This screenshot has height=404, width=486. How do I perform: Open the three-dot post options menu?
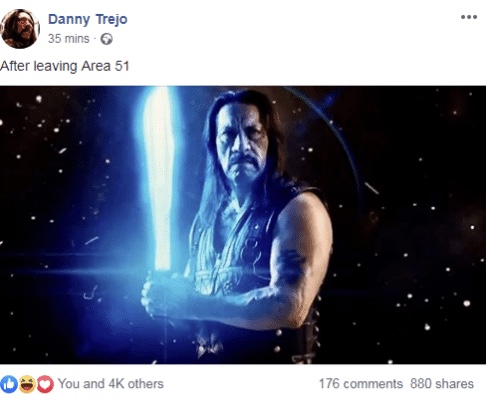coord(469,17)
